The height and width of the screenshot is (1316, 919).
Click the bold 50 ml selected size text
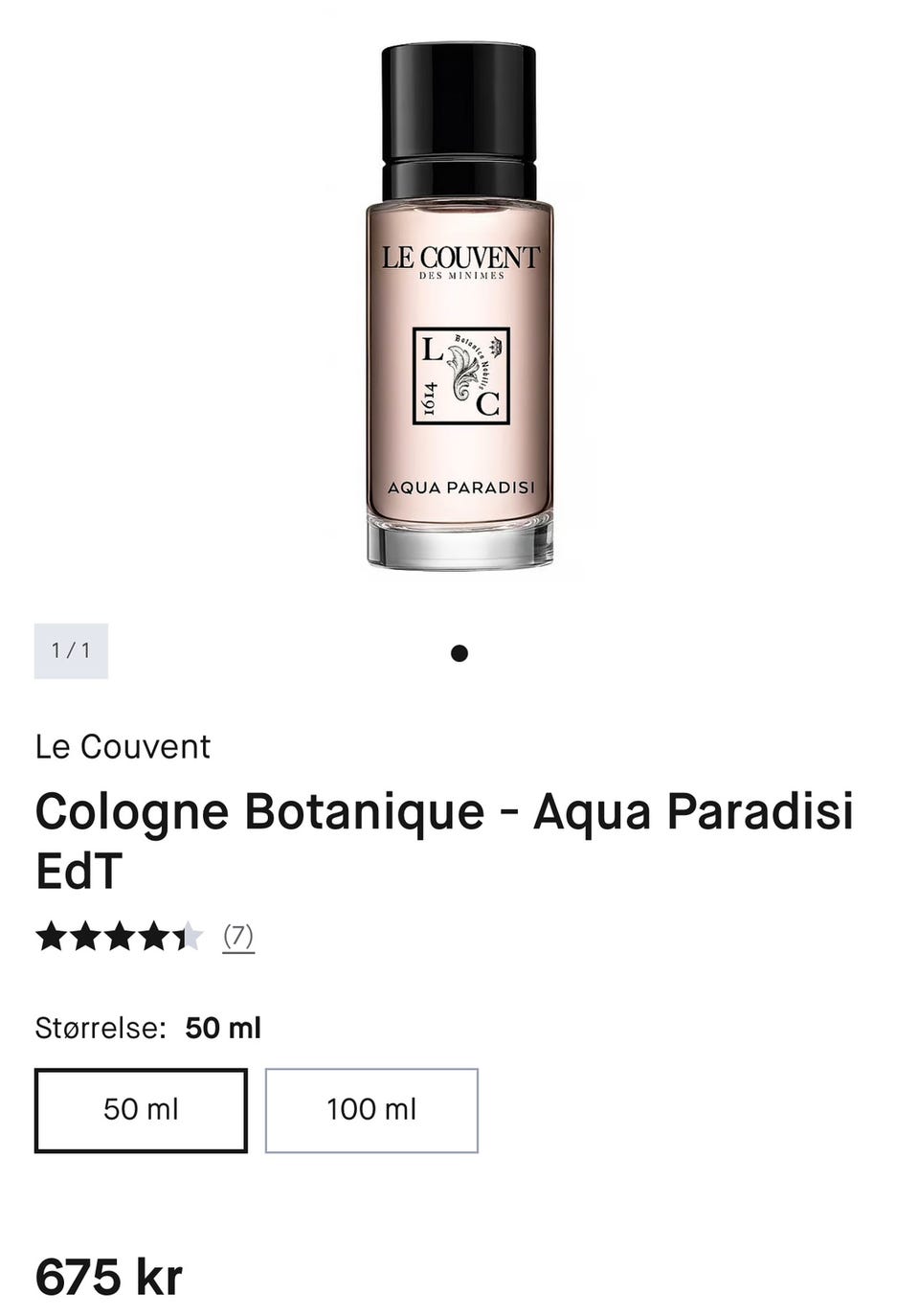(223, 1028)
